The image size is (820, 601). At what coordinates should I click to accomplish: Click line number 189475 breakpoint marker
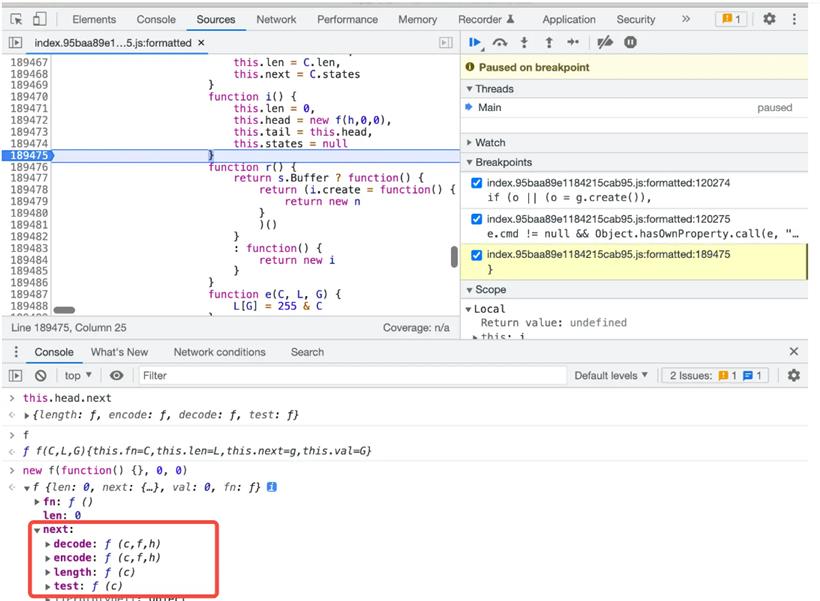[29, 155]
